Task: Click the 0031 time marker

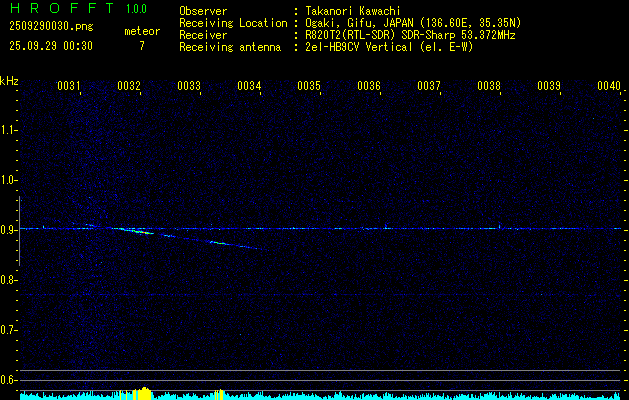Action: (69, 87)
